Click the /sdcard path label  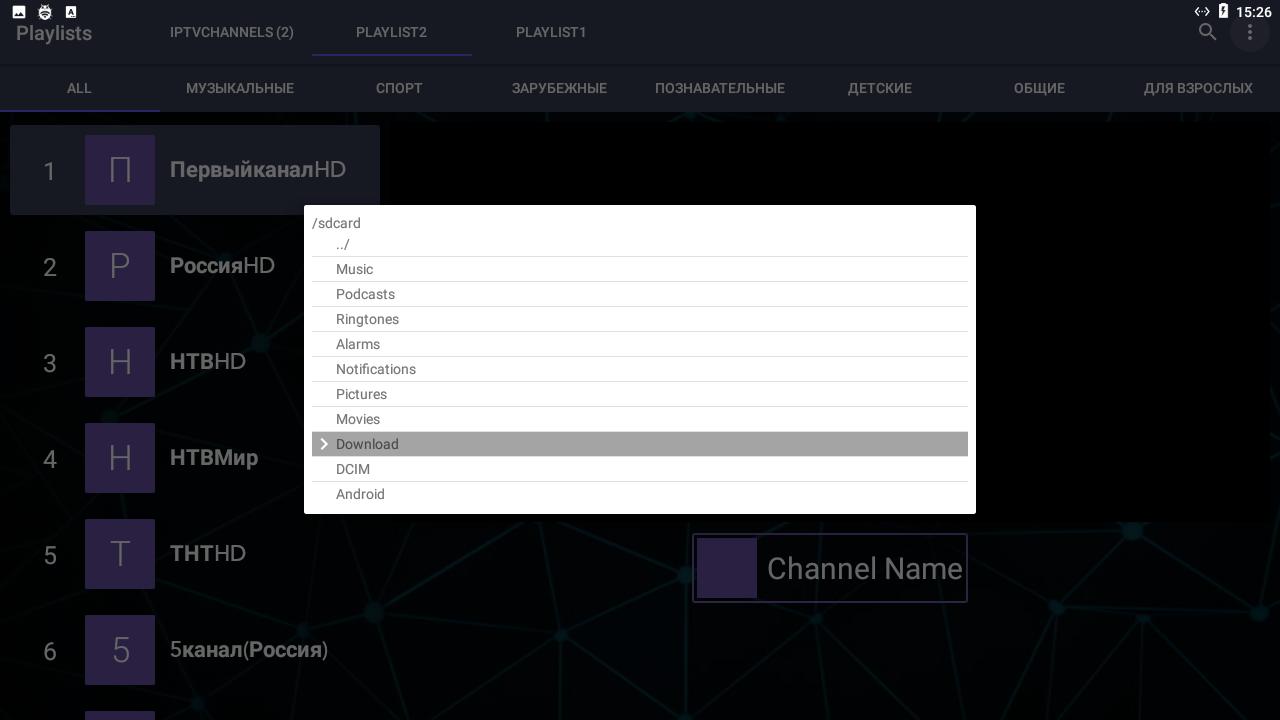(x=336, y=223)
